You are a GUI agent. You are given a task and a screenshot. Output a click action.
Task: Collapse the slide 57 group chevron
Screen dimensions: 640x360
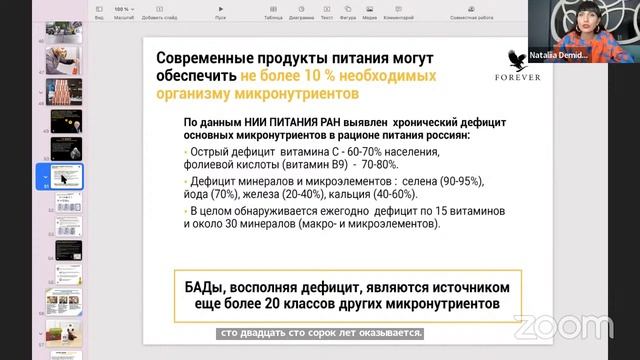point(41,333)
